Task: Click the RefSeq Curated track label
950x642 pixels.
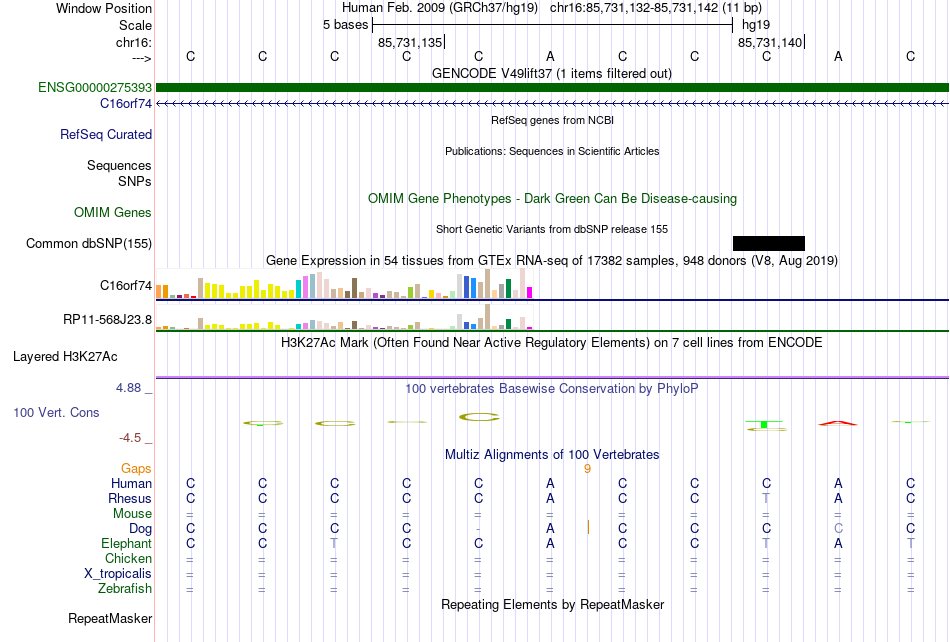Action: 105,134
